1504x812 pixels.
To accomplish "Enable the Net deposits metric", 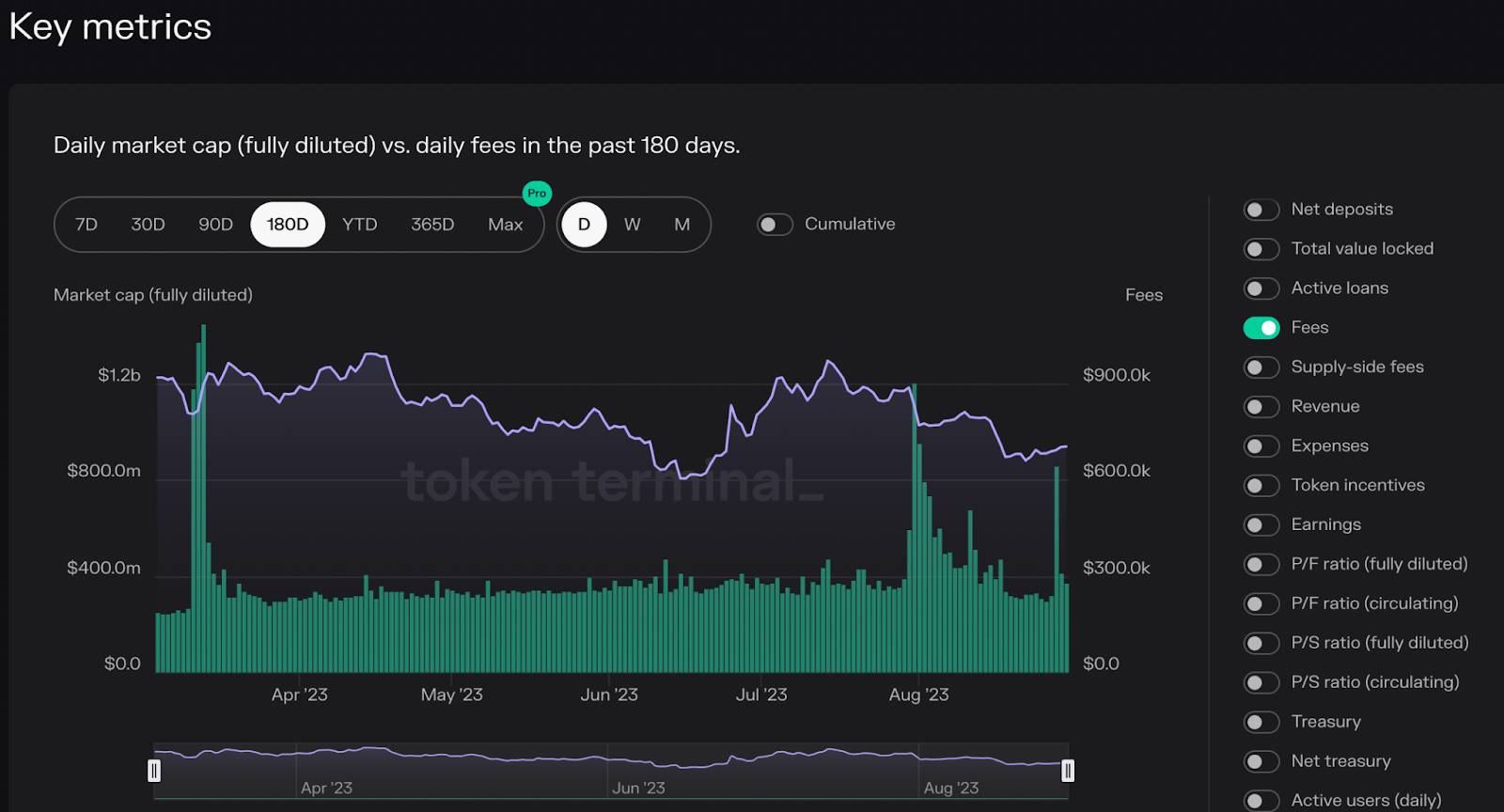I will [1261, 210].
